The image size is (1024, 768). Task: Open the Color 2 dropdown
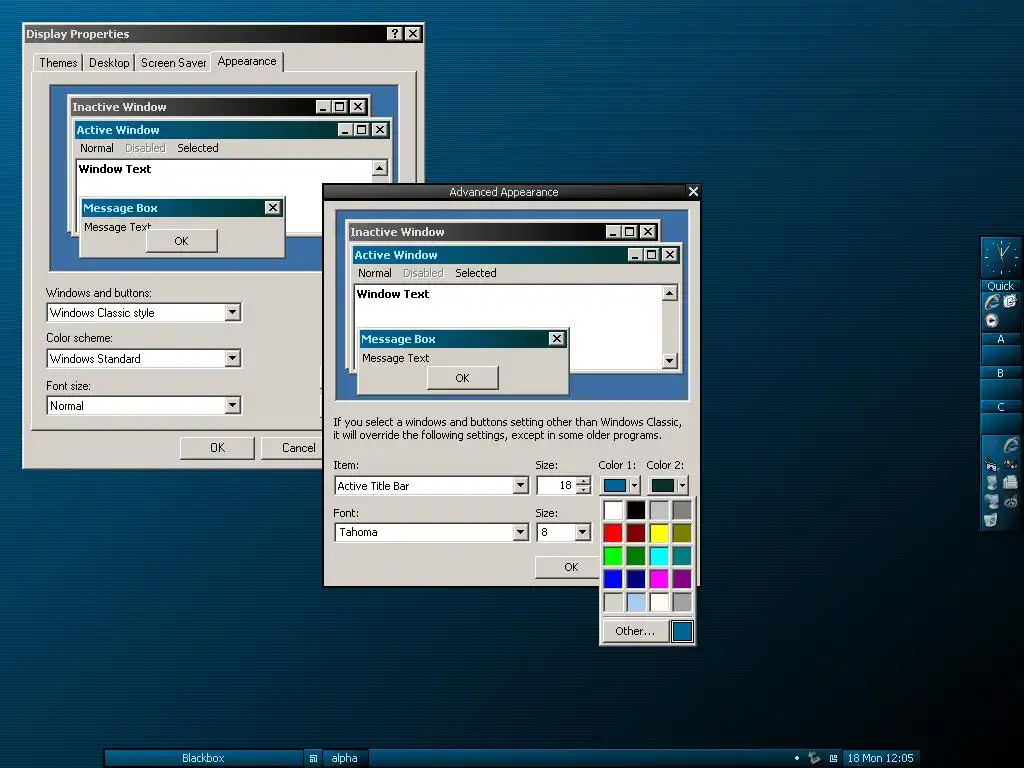[669, 485]
